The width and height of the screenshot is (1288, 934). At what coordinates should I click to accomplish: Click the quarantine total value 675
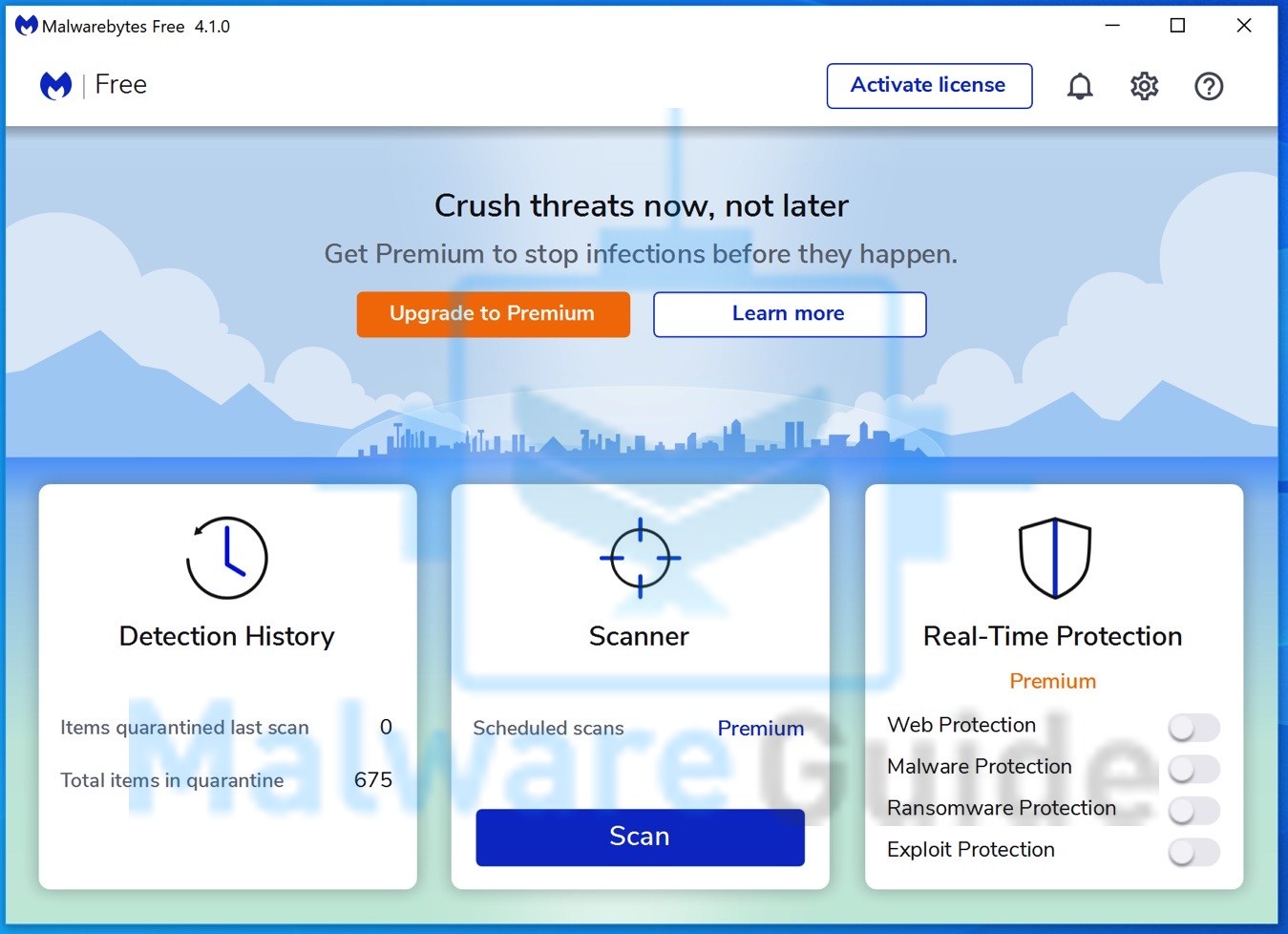373,779
